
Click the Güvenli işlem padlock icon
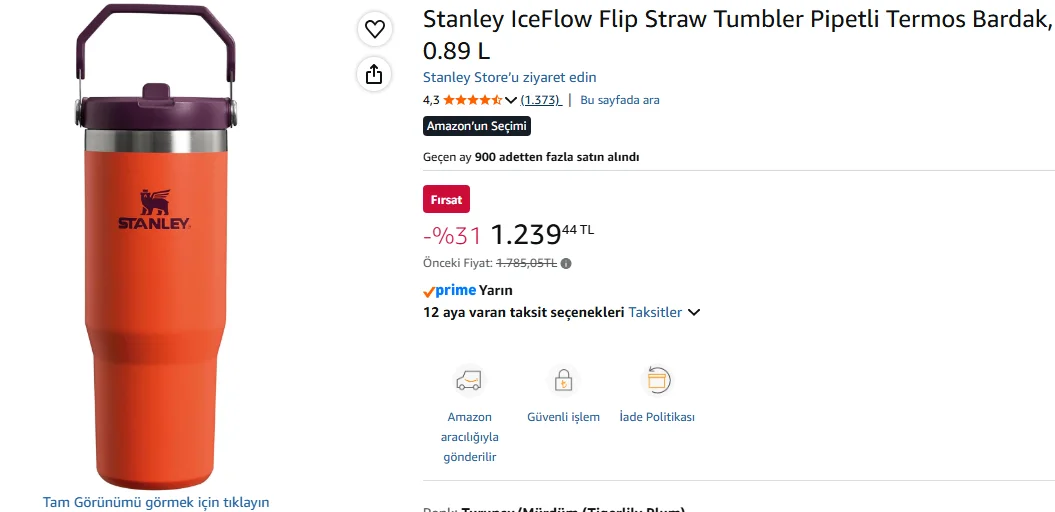[x=563, y=381]
